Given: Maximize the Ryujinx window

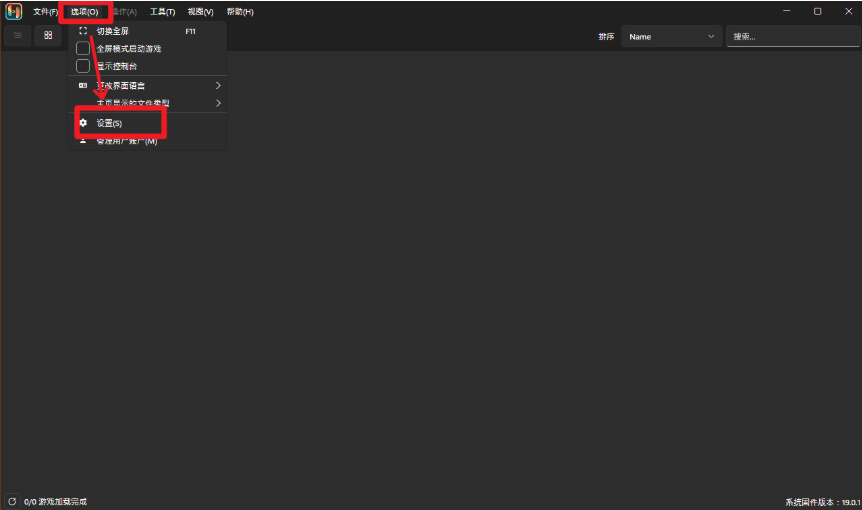Looking at the screenshot, I should (x=817, y=11).
